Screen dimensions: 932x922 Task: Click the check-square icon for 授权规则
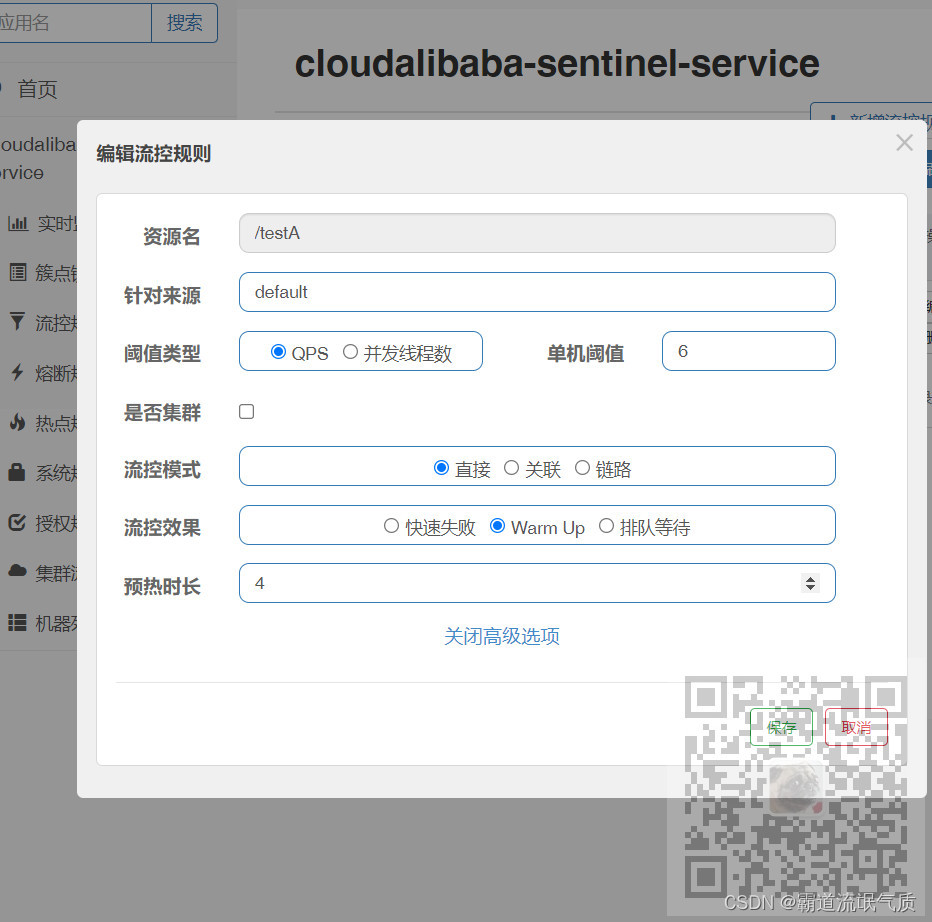(x=17, y=523)
